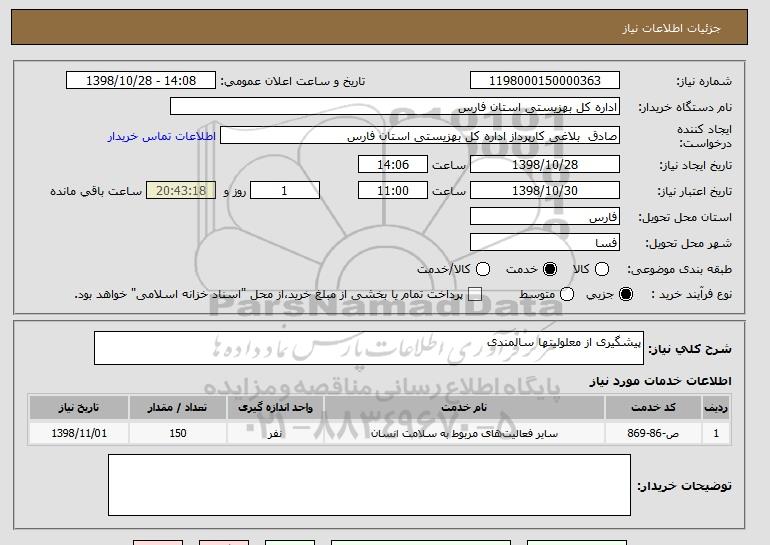770x545 pixels.
Task: Choose the متوسط purchase process option
Action: (567, 294)
